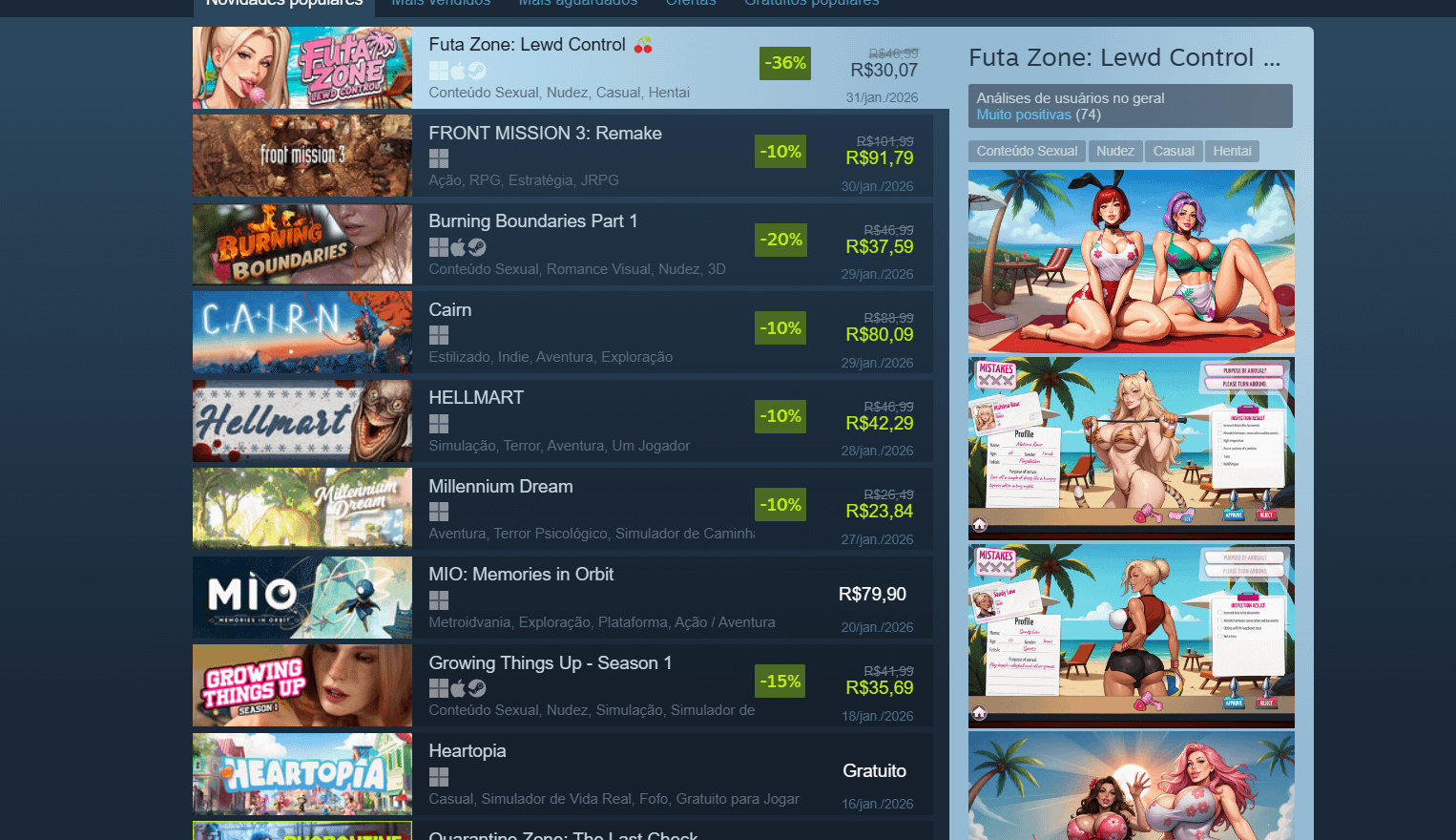Select the Casual tag in the preview panel
Image resolution: width=1456 pixels, height=840 pixels.
click(1174, 151)
